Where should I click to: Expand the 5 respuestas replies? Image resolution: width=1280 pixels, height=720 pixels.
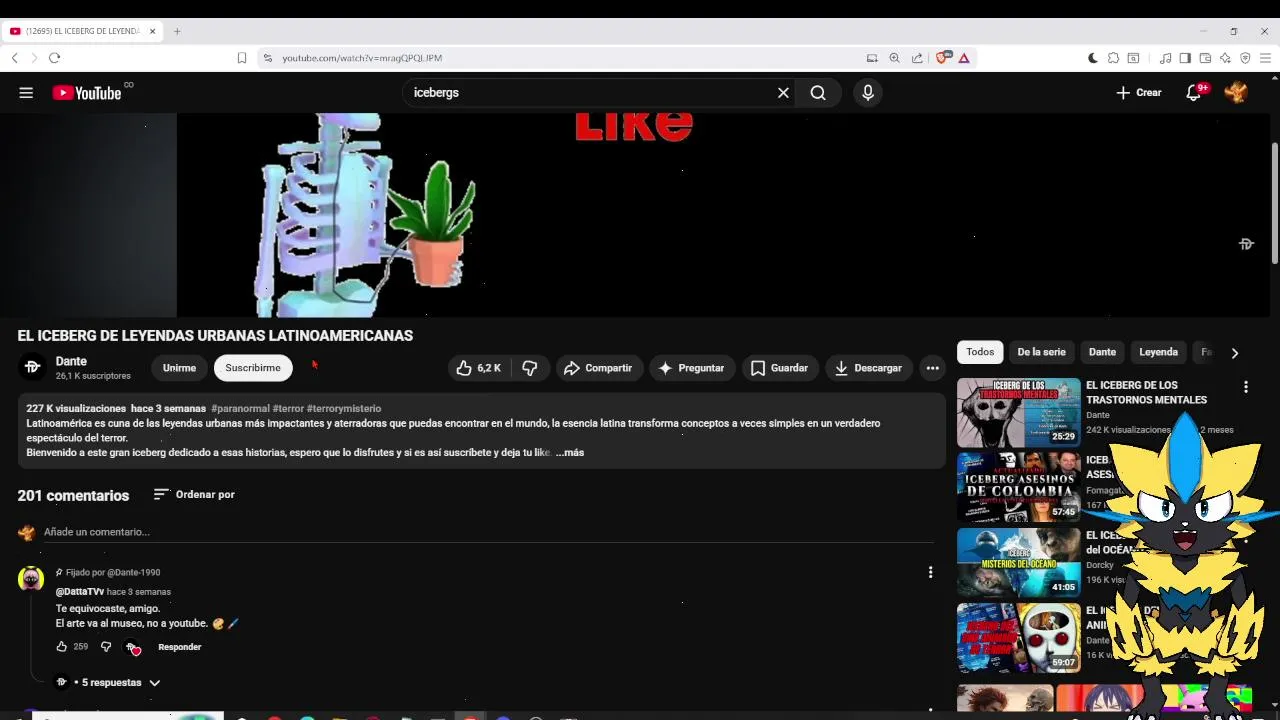pos(109,682)
